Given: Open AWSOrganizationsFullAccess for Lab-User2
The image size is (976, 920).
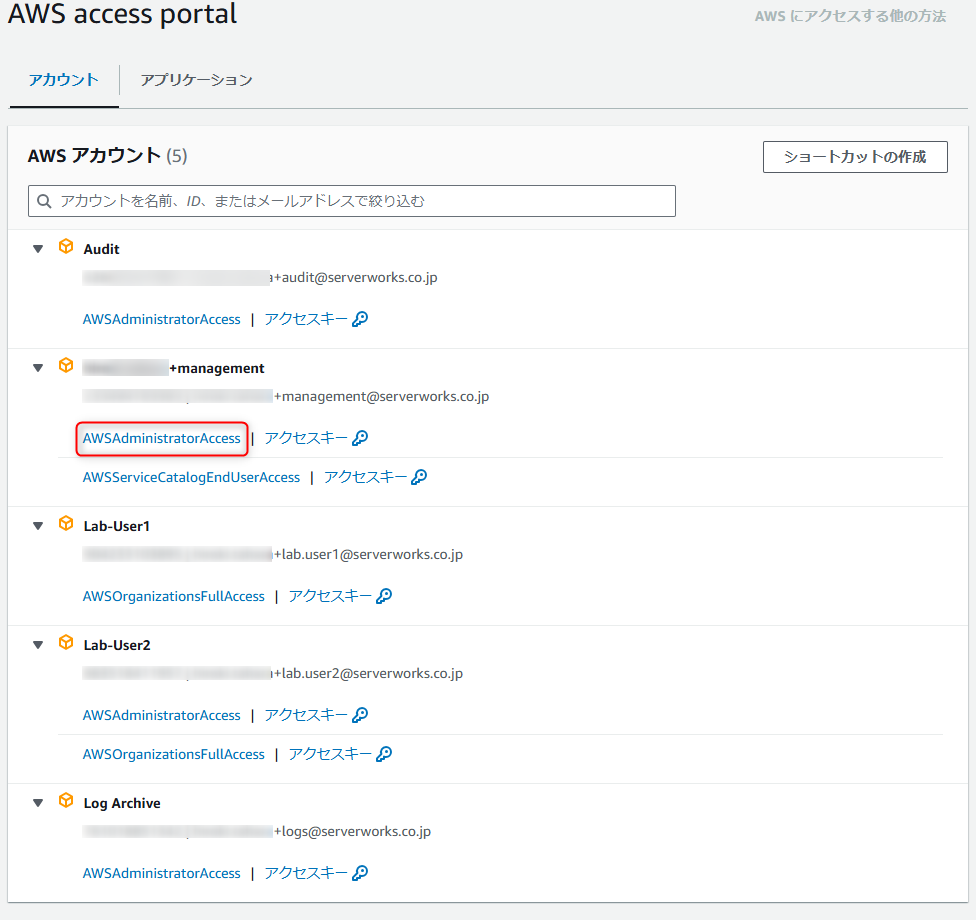Looking at the screenshot, I should (174, 754).
